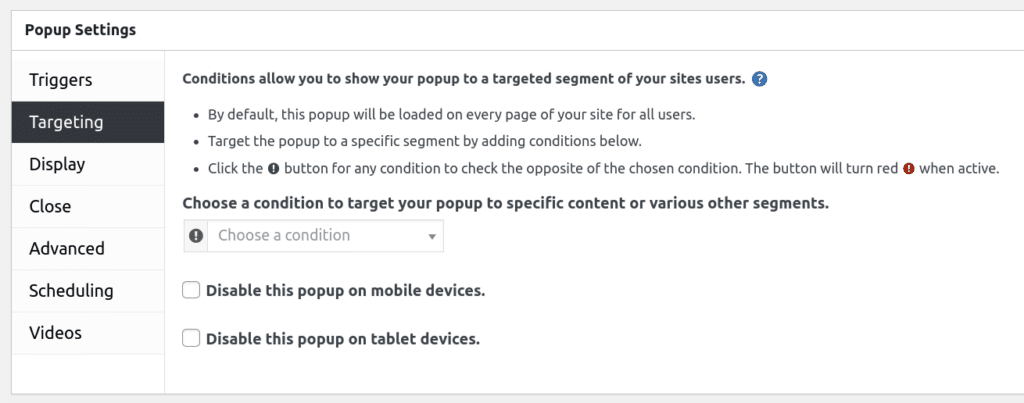Switch to the Display tab
This screenshot has width=1024, height=403.
[88, 165]
